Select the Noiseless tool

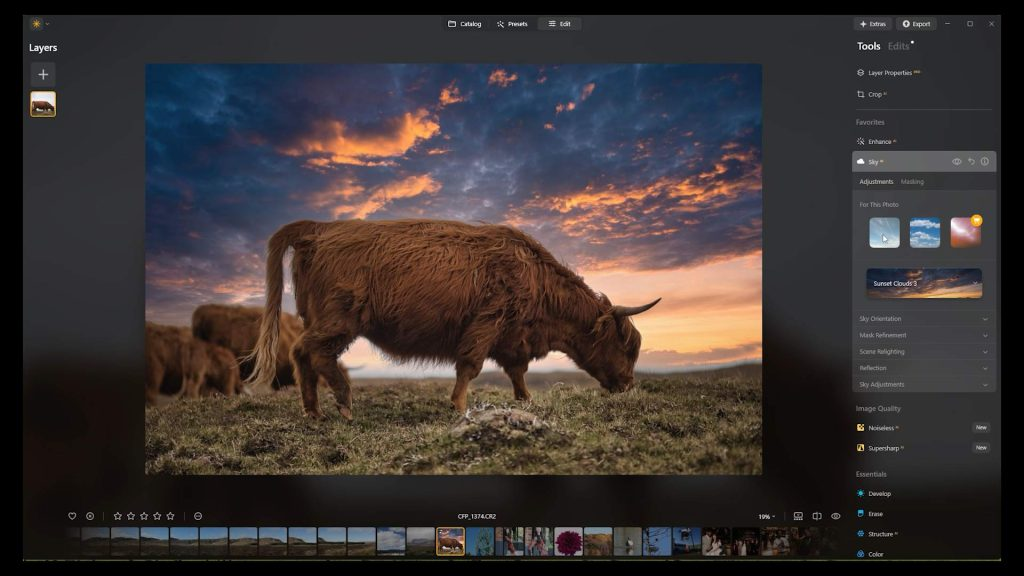(886, 427)
